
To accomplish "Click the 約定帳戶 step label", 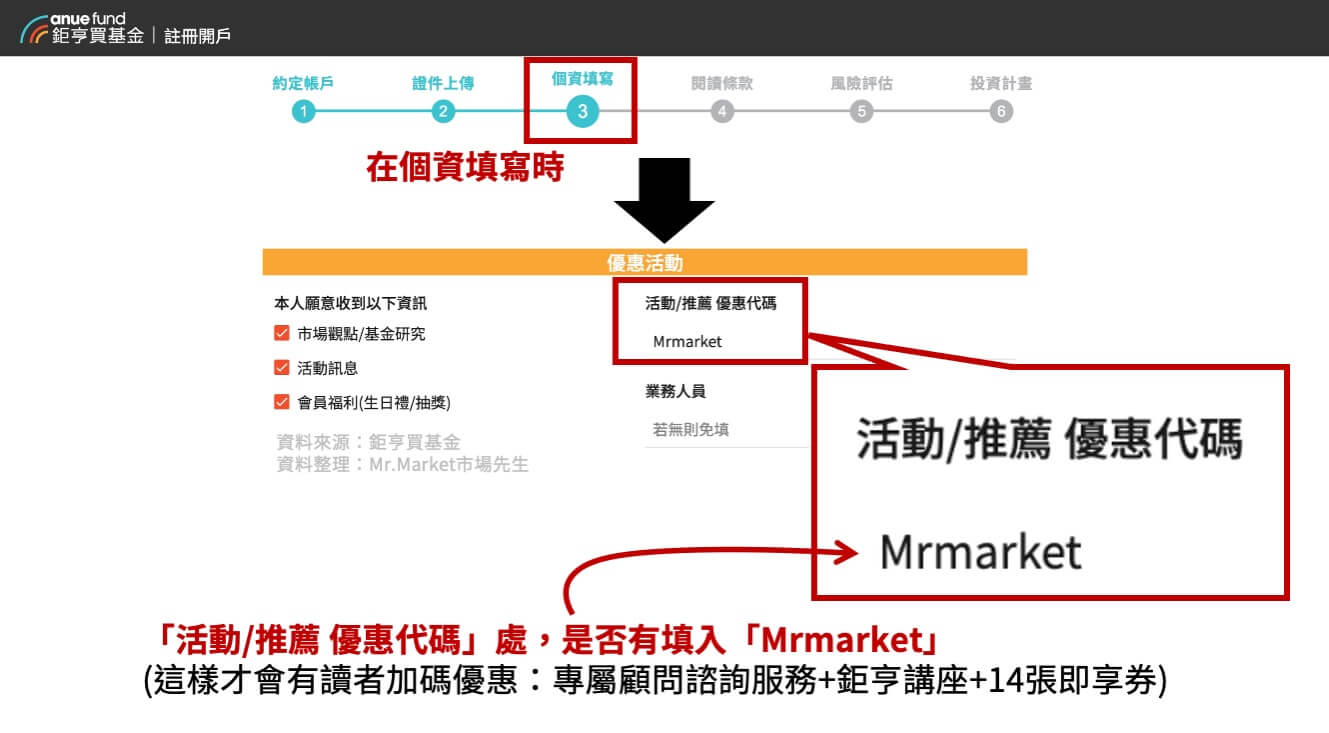I will coord(303,84).
